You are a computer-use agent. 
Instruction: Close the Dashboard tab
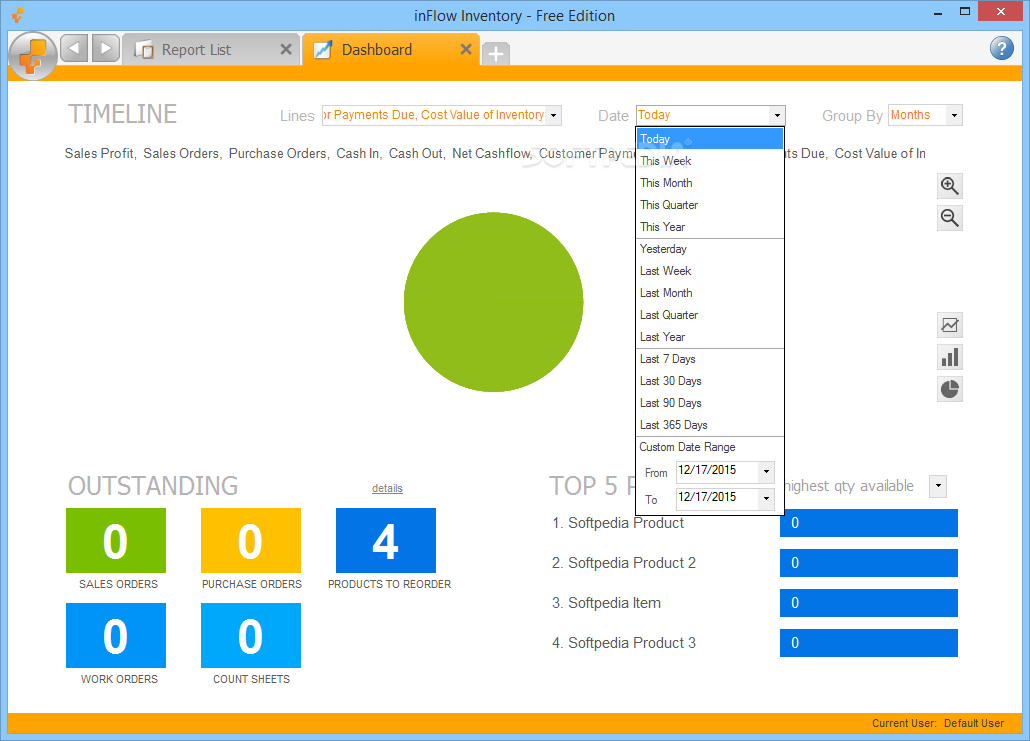point(466,49)
